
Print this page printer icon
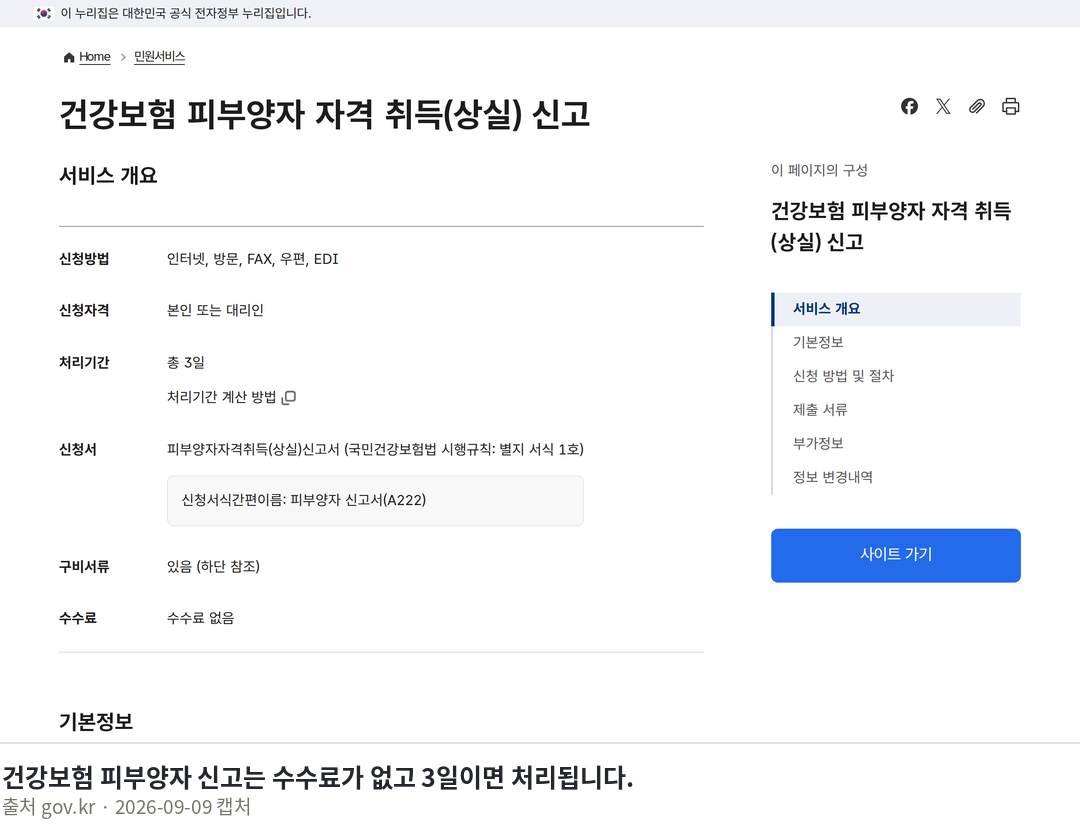[1010, 106]
